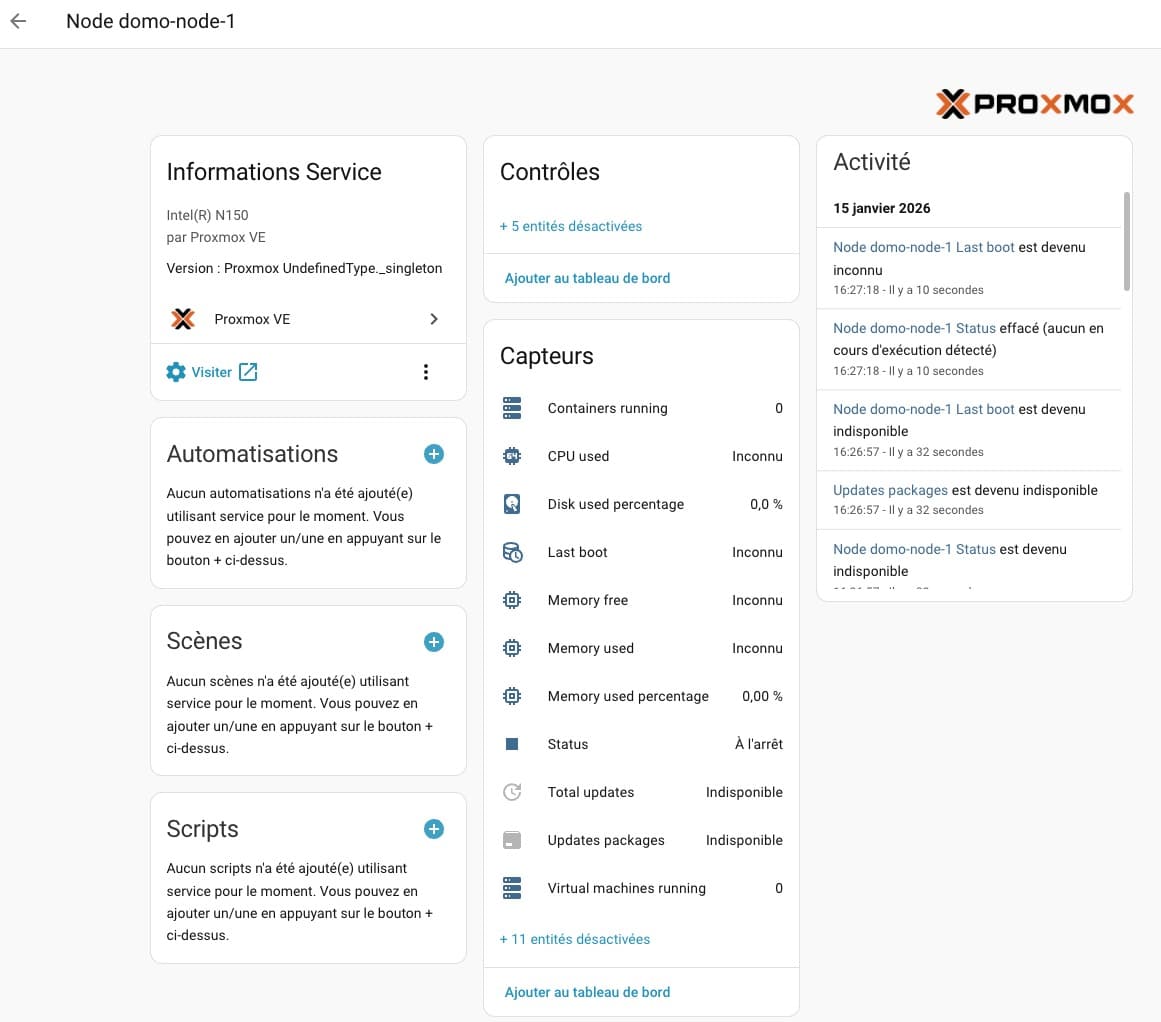Open the Proxmox VE integration row
Viewport: 1161px width, 1022px height.
pyautogui.click(x=308, y=319)
